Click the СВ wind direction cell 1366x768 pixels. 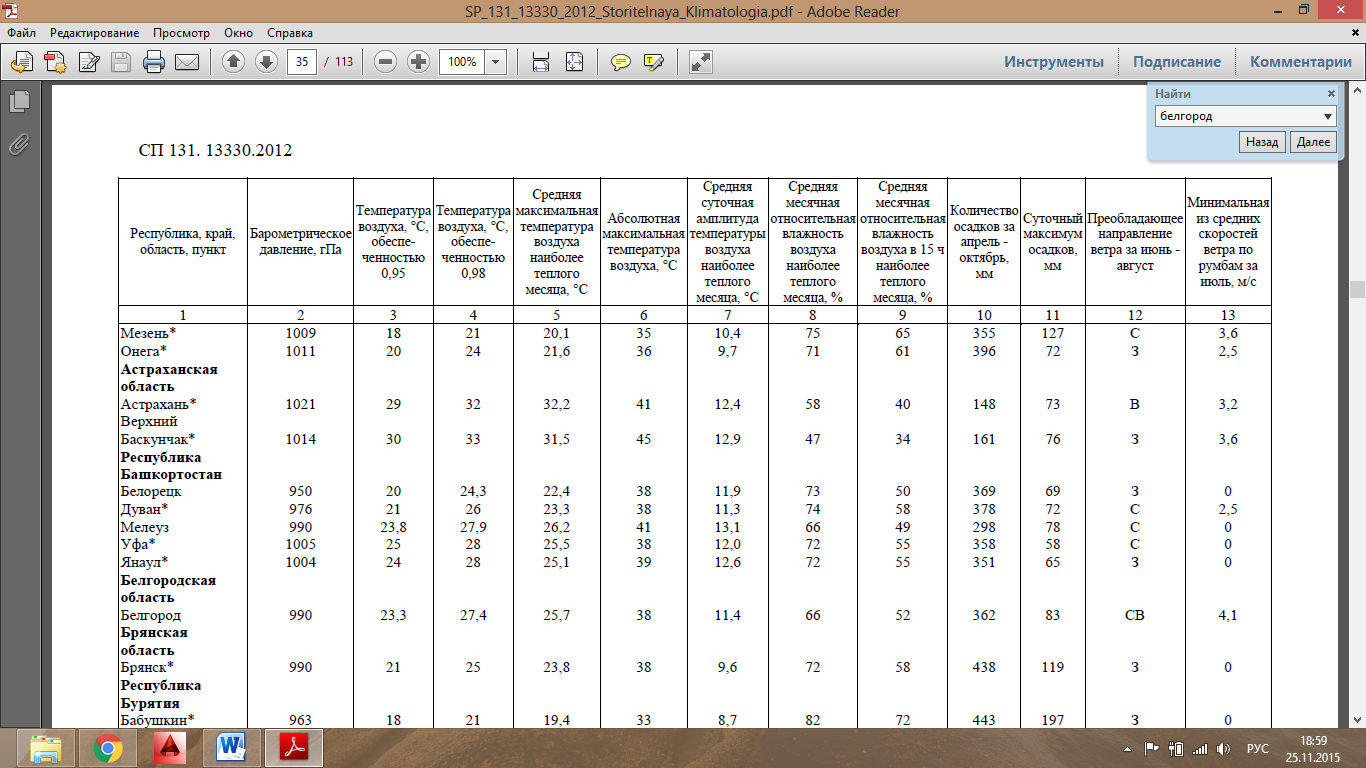[x=1134, y=615]
